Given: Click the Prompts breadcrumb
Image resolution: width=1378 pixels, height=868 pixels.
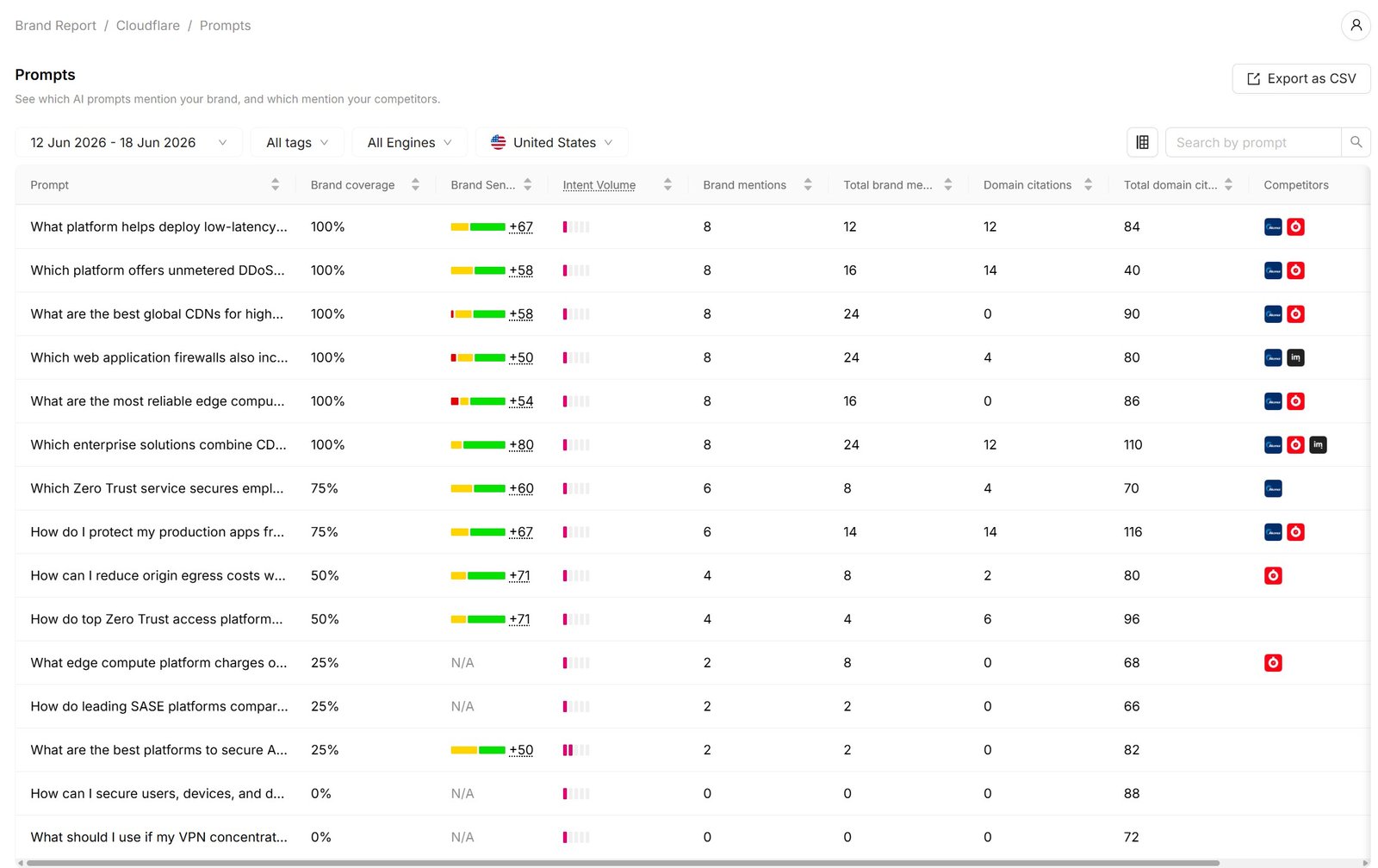Looking at the screenshot, I should (225, 26).
